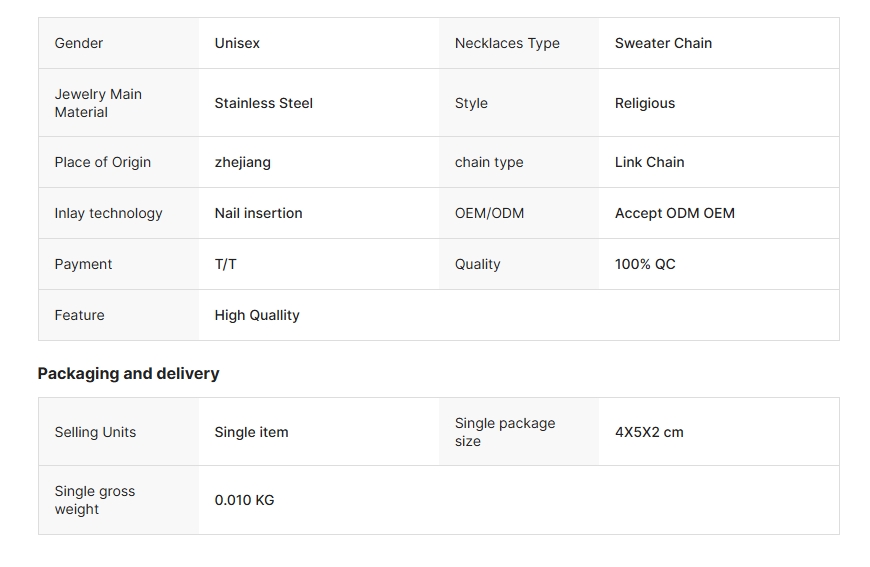The height and width of the screenshot is (567, 870).
Task: Select the Stainless Steel value
Action: 263,103
